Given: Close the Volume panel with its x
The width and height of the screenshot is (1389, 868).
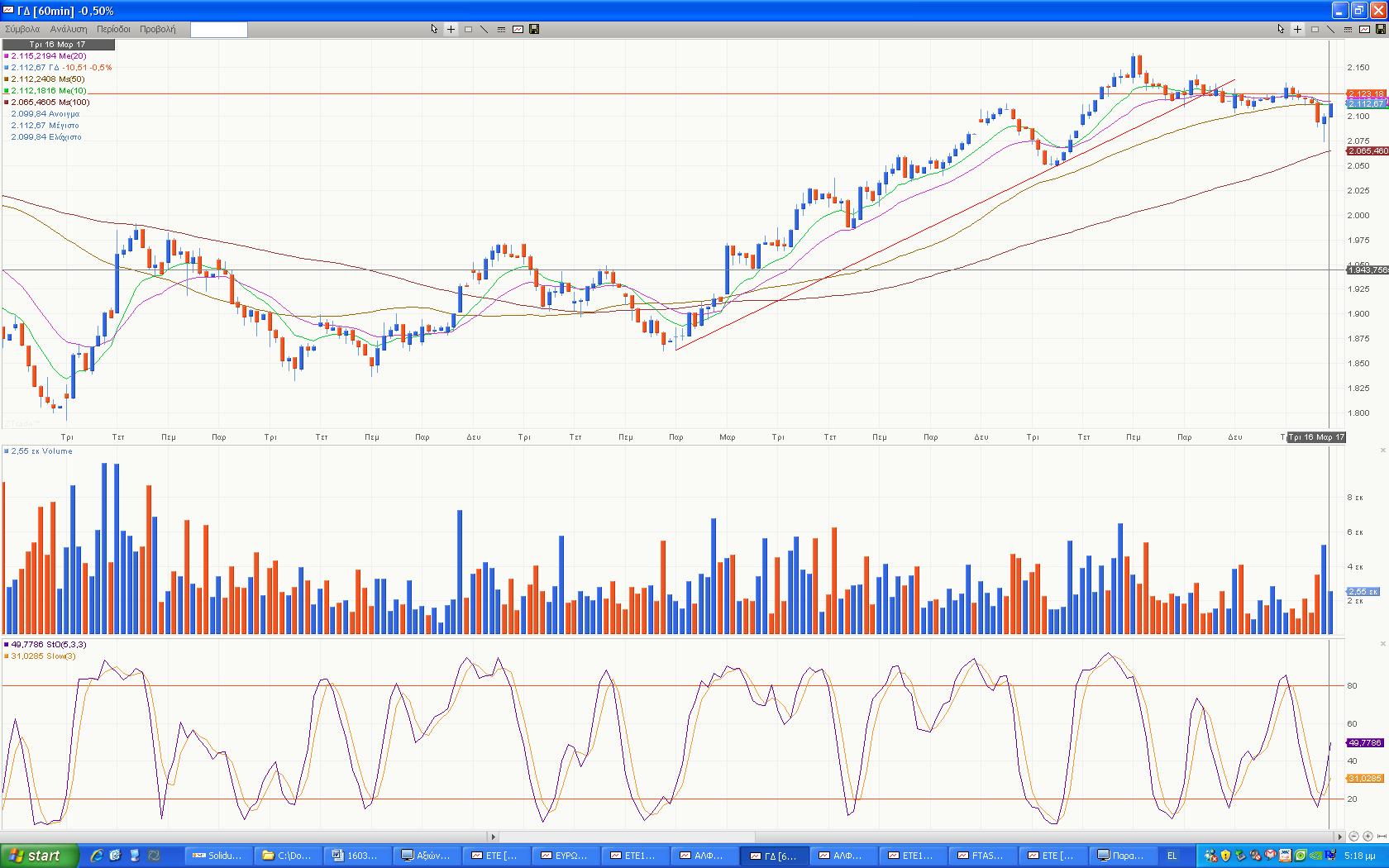Looking at the screenshot, I should 1383,451.
